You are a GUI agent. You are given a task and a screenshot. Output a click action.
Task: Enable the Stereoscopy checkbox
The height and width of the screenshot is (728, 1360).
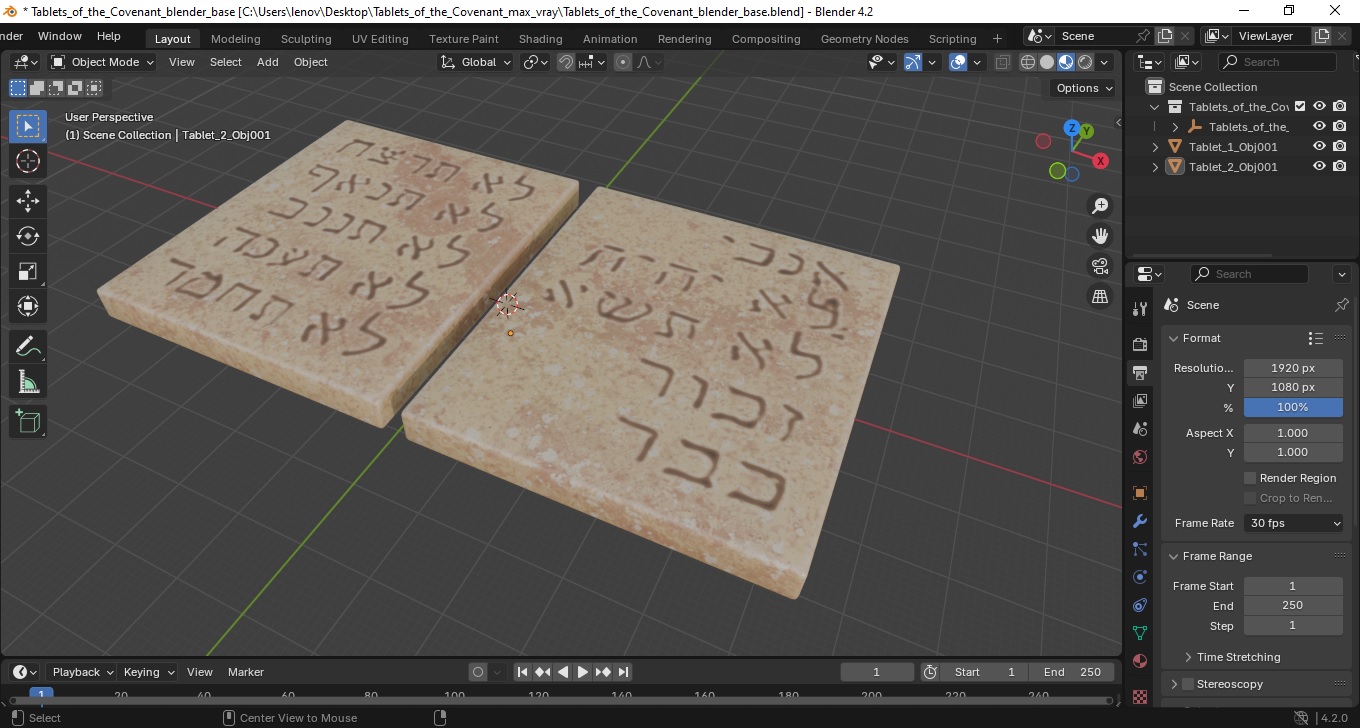(1188, 684)
